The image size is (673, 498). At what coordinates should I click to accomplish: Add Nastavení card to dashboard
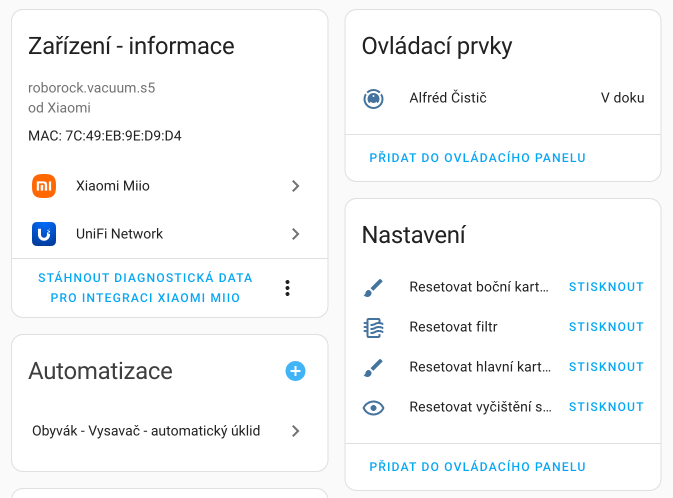click(x=477, y=467)
